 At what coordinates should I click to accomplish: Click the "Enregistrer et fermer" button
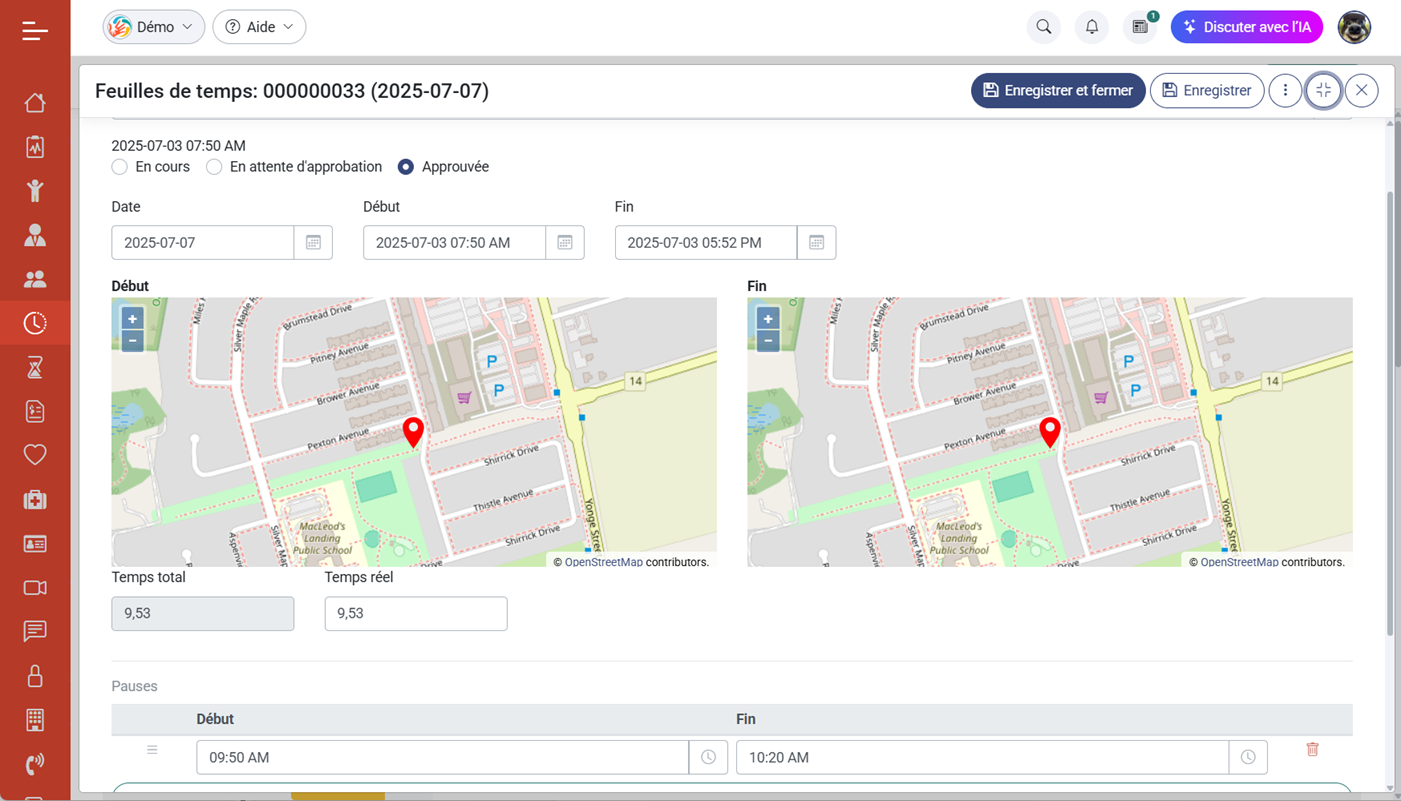pyautogui.click(x=1058, y=91)
